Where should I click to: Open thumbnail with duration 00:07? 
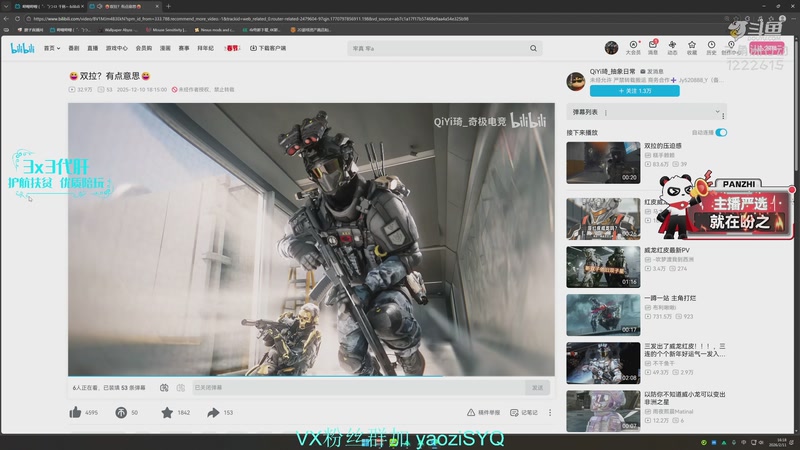tap(603, 411)
